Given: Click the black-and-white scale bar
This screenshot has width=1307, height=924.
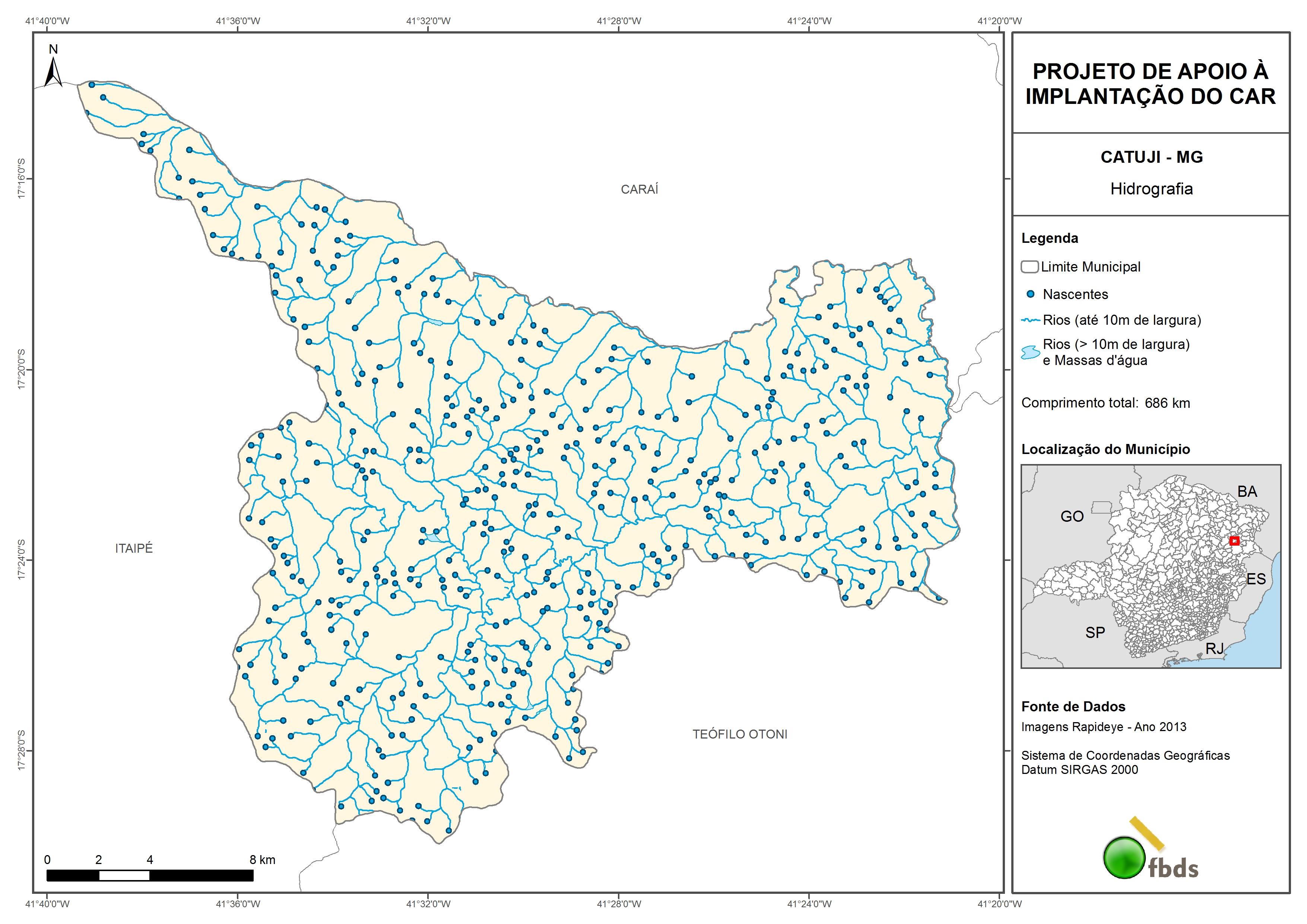Looking at the screenshot, I should [x=150, y=876].
